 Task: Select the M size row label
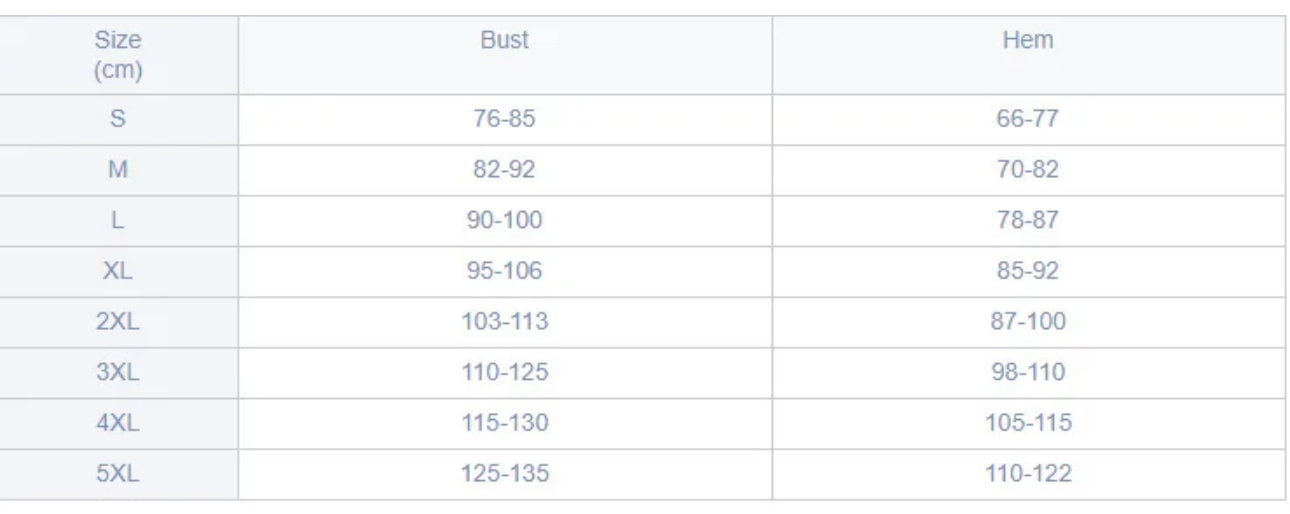(118, 169)
